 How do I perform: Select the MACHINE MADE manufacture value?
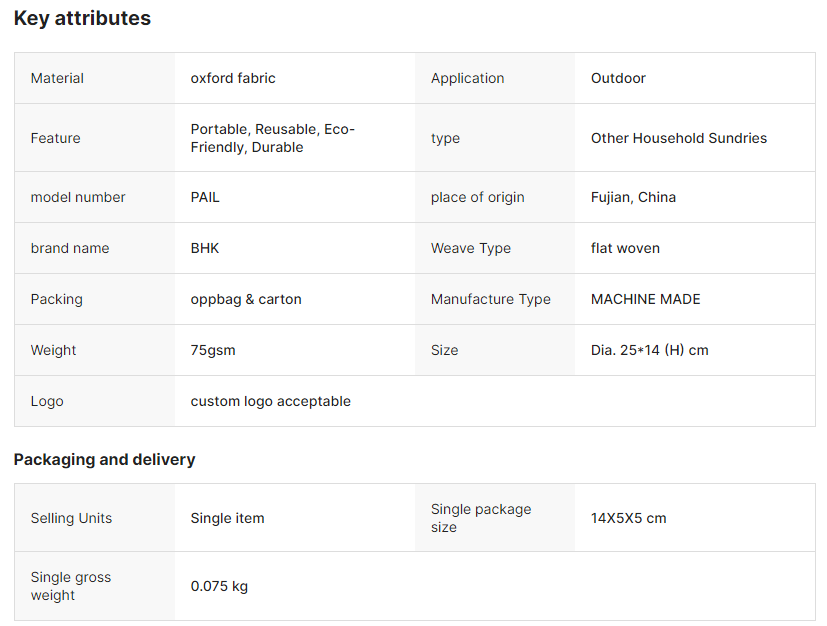click(x=645, y=299)
